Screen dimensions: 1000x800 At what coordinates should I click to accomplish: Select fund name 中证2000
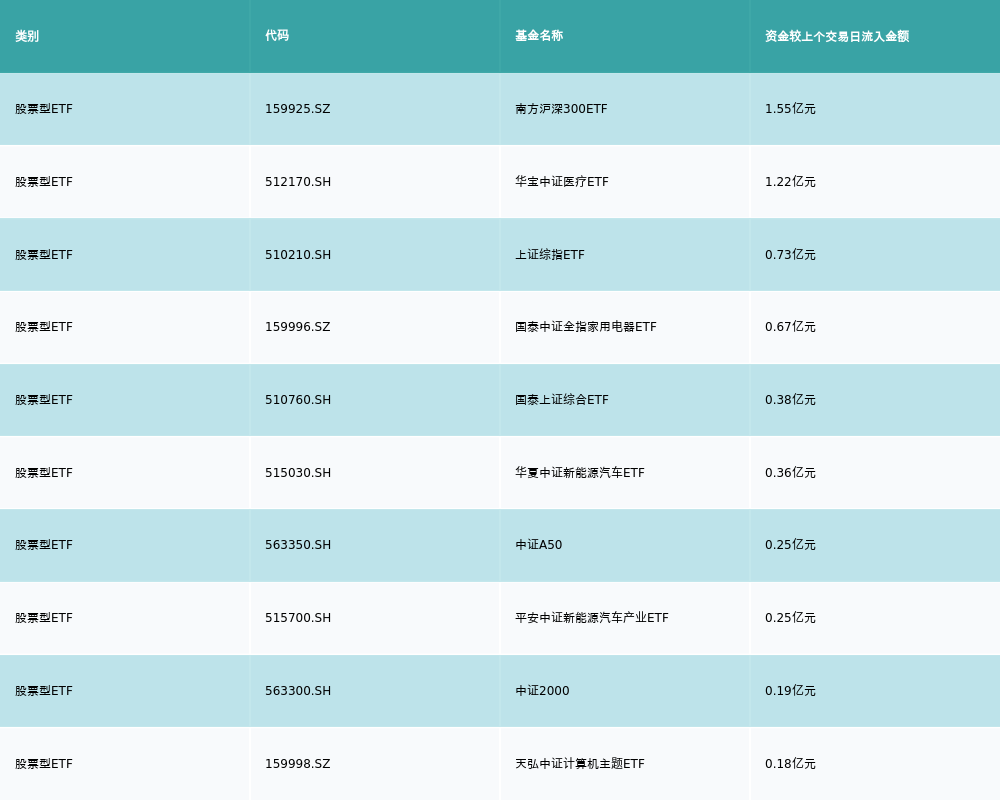point(542,691)
